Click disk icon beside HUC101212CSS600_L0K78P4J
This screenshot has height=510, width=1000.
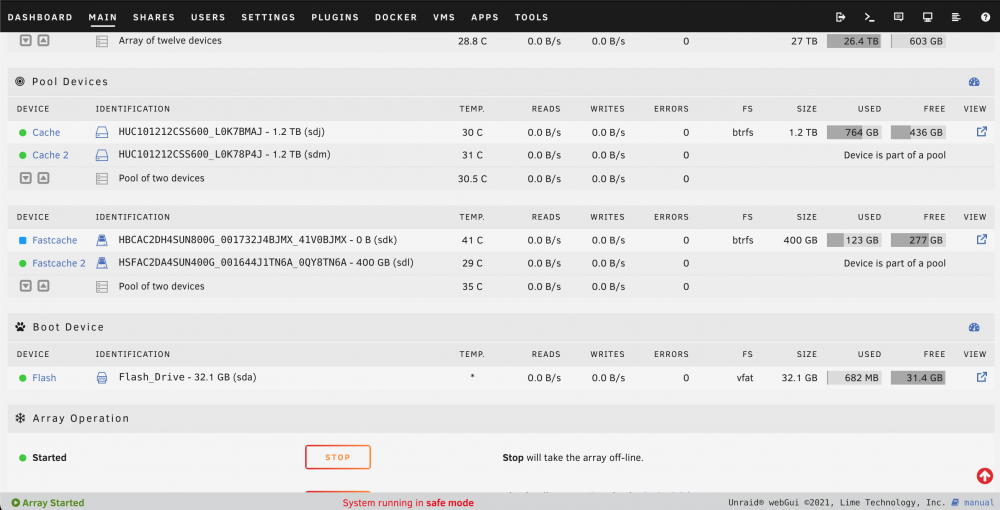click(x=102, y=155)
